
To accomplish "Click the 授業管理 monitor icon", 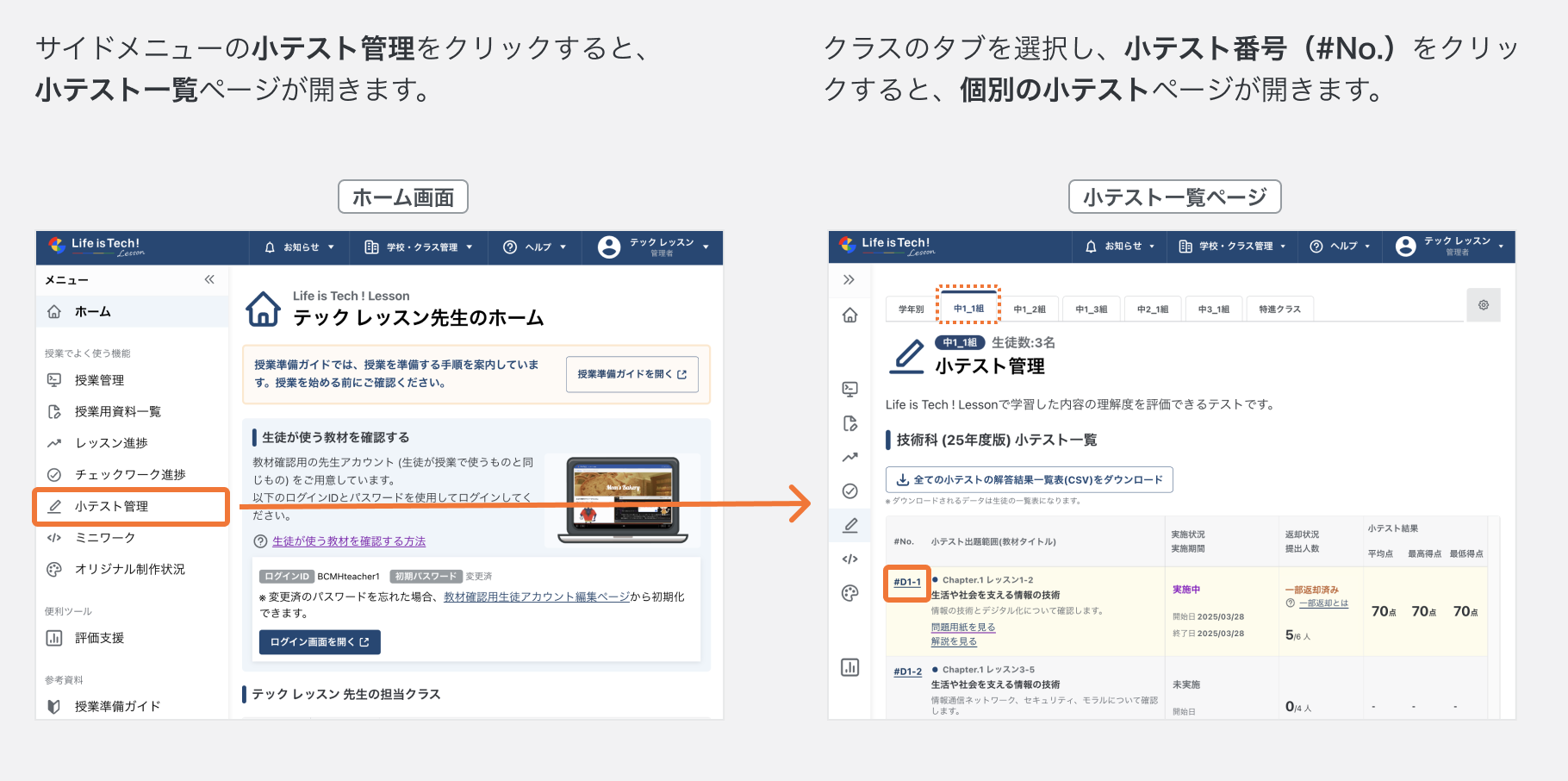I will 53,379.
